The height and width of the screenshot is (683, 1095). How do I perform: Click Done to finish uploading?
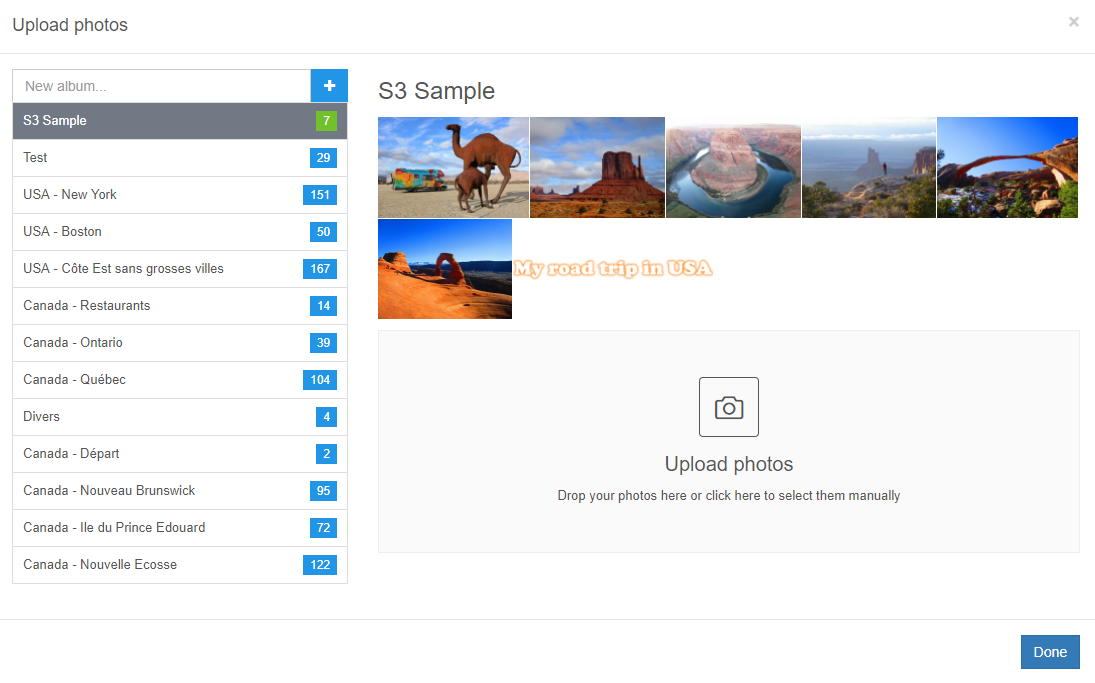point(1049,651)
